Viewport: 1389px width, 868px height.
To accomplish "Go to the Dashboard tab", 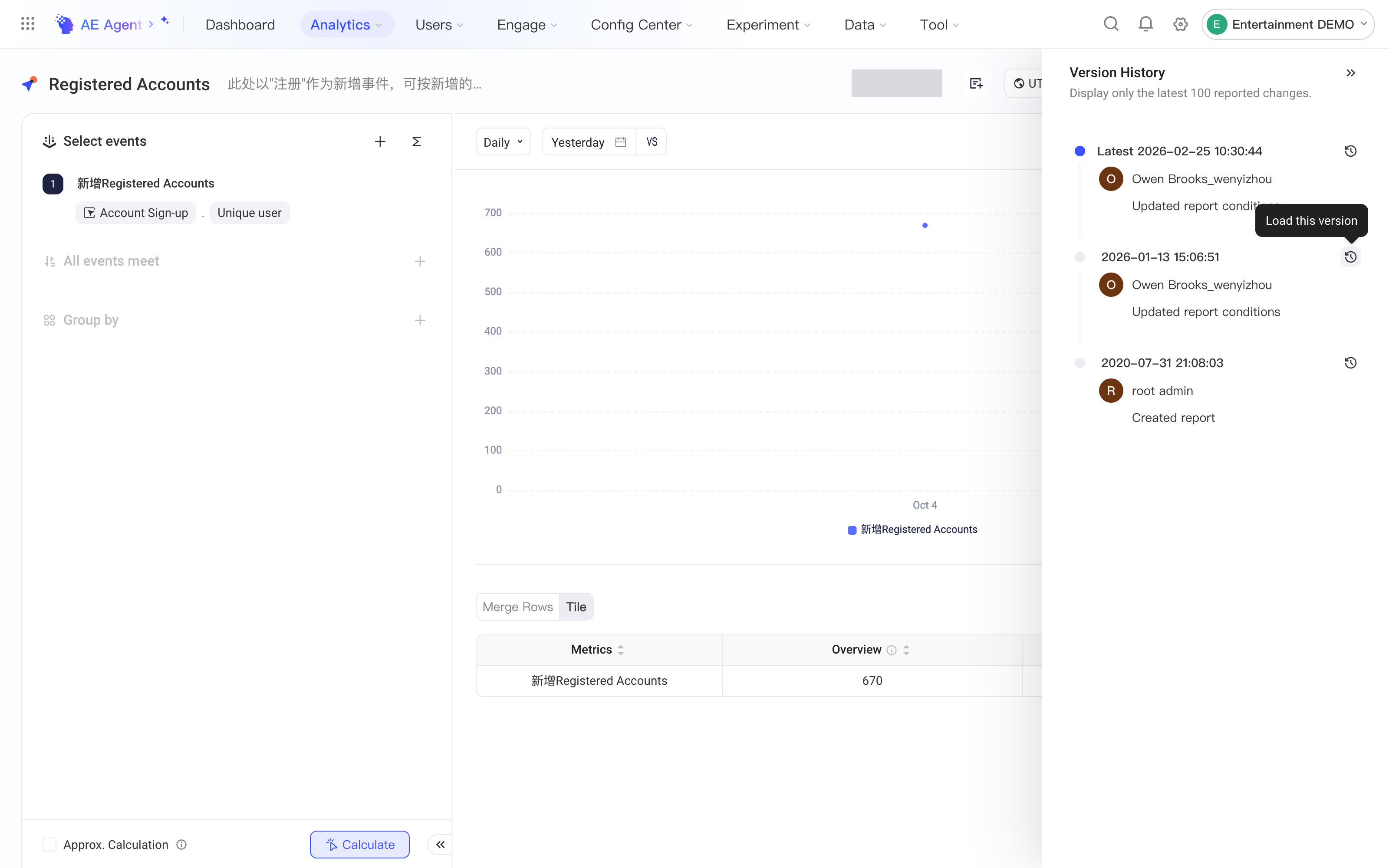I will point(240,24).
